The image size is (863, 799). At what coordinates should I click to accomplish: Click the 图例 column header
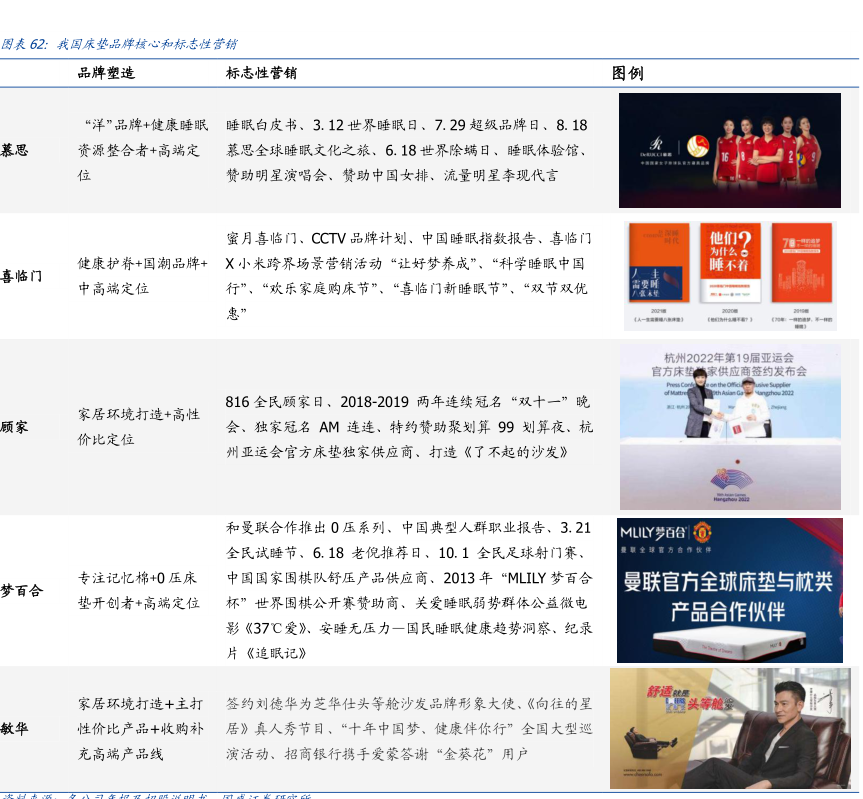pyautogui.click(x=627, y=73)
